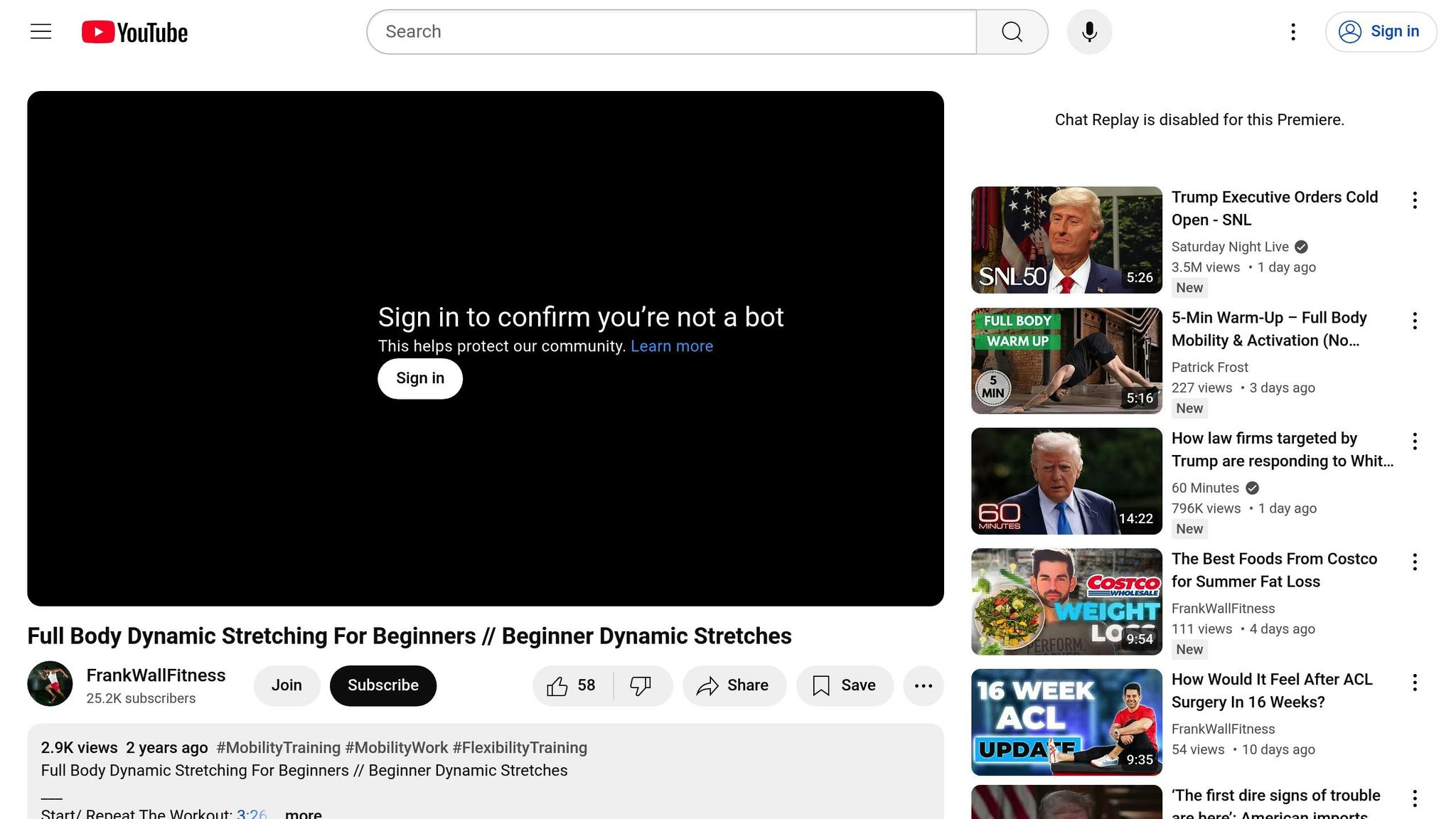Open options menu for law firms video
1456x819 pixels.
click(1415, 441)
